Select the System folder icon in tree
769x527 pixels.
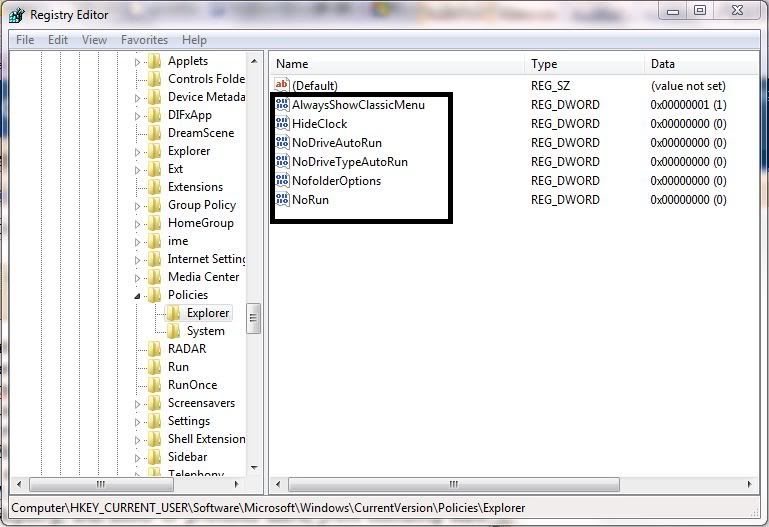(174, 331)
